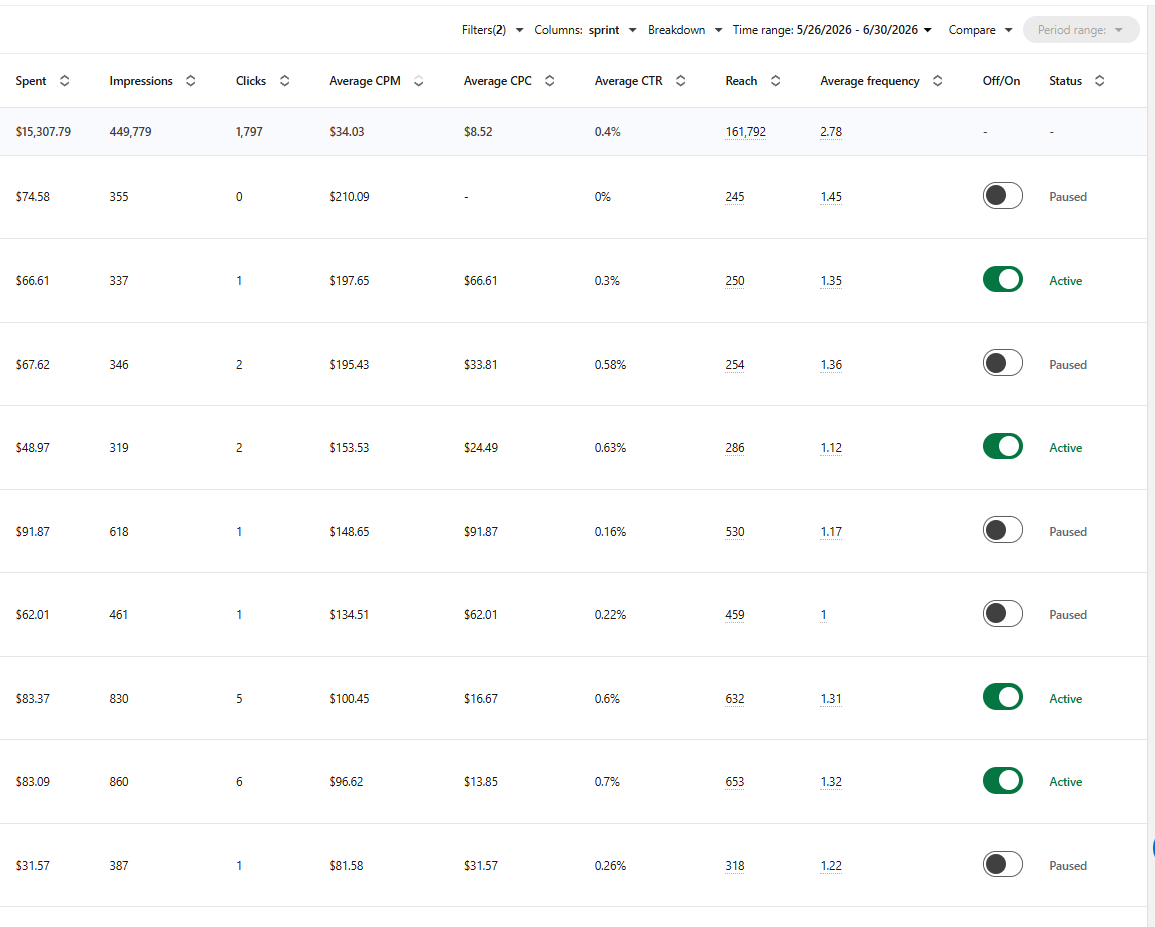The height and width of the screenshot is (927, 1155).
Task: Sort by the Reach column icon
Action: click(776, 81)
